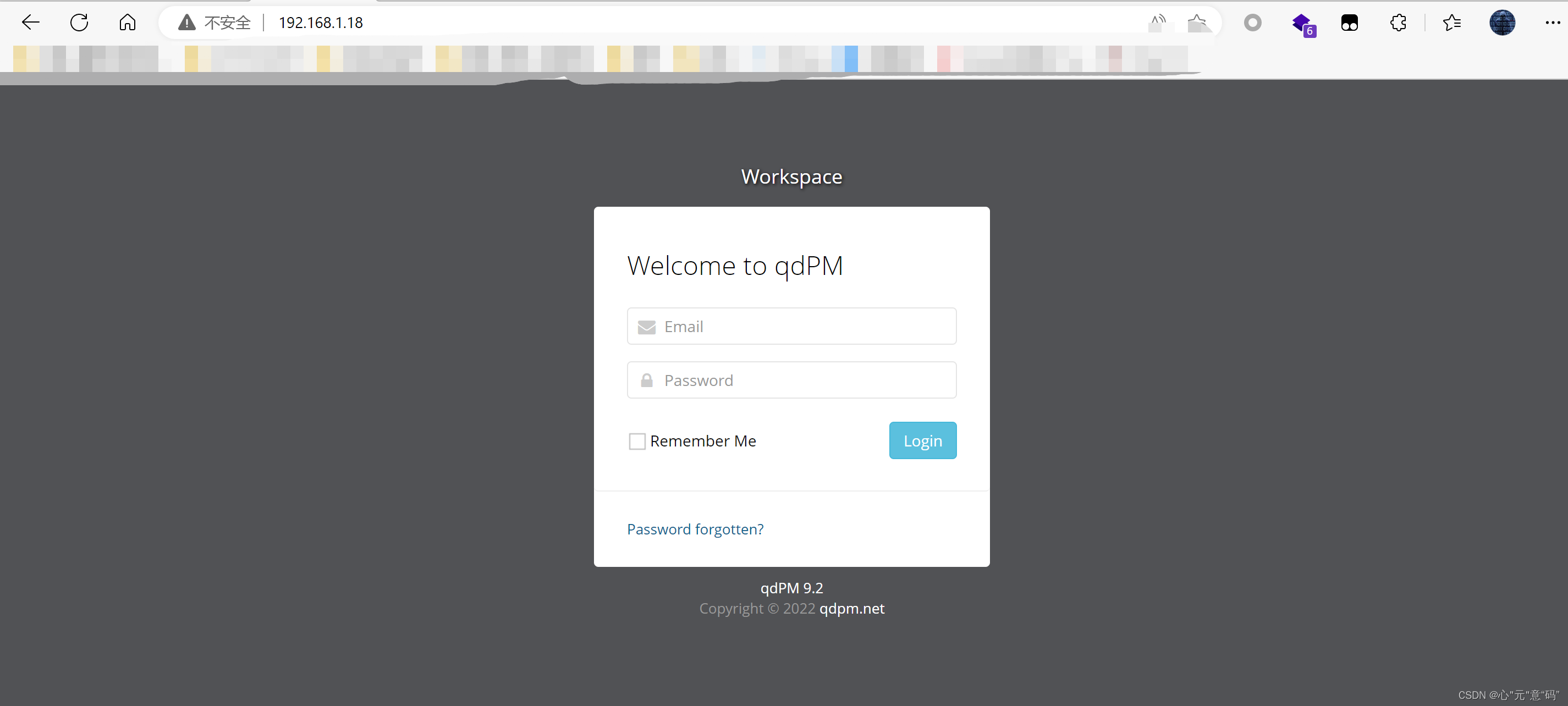Click the browser back arrow

point(30,23)
